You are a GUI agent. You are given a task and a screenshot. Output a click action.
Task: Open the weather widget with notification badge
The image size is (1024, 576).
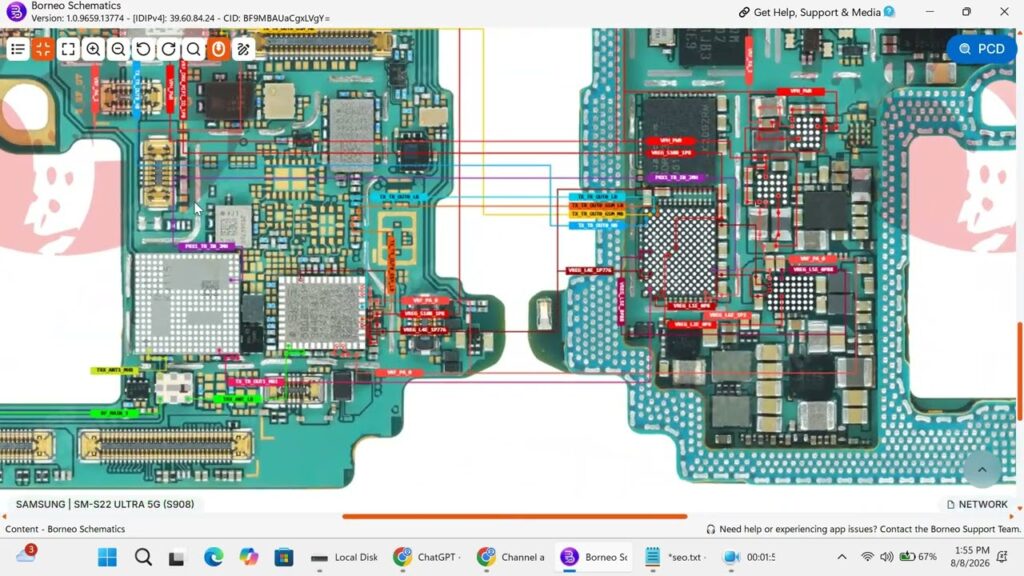pos(26,554)
